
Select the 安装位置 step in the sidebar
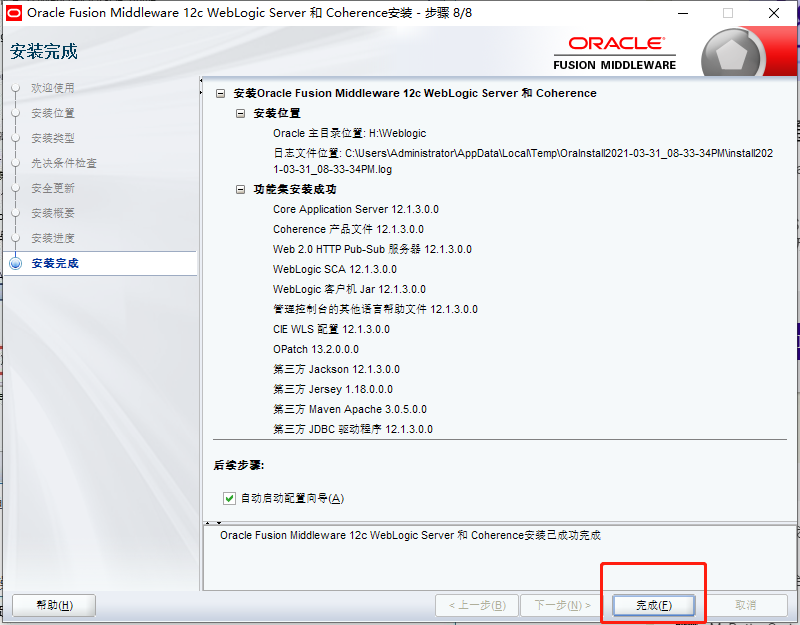pos(53,113)
